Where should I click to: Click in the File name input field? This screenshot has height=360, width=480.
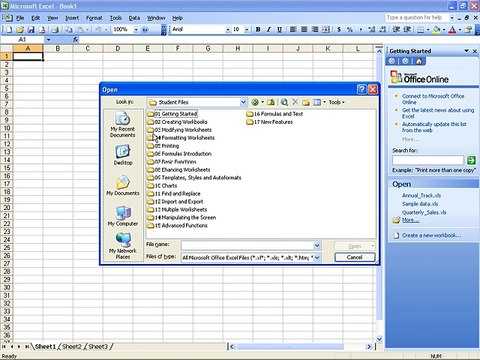(x=248, y=246)
